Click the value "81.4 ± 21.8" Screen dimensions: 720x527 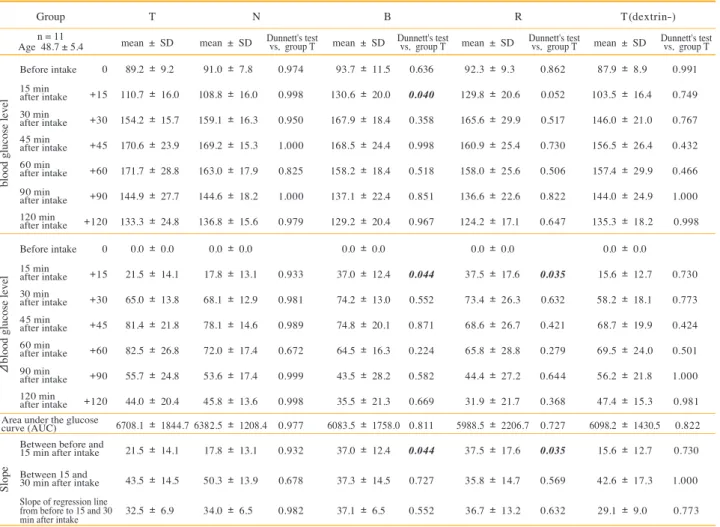[x=152, y=325]
